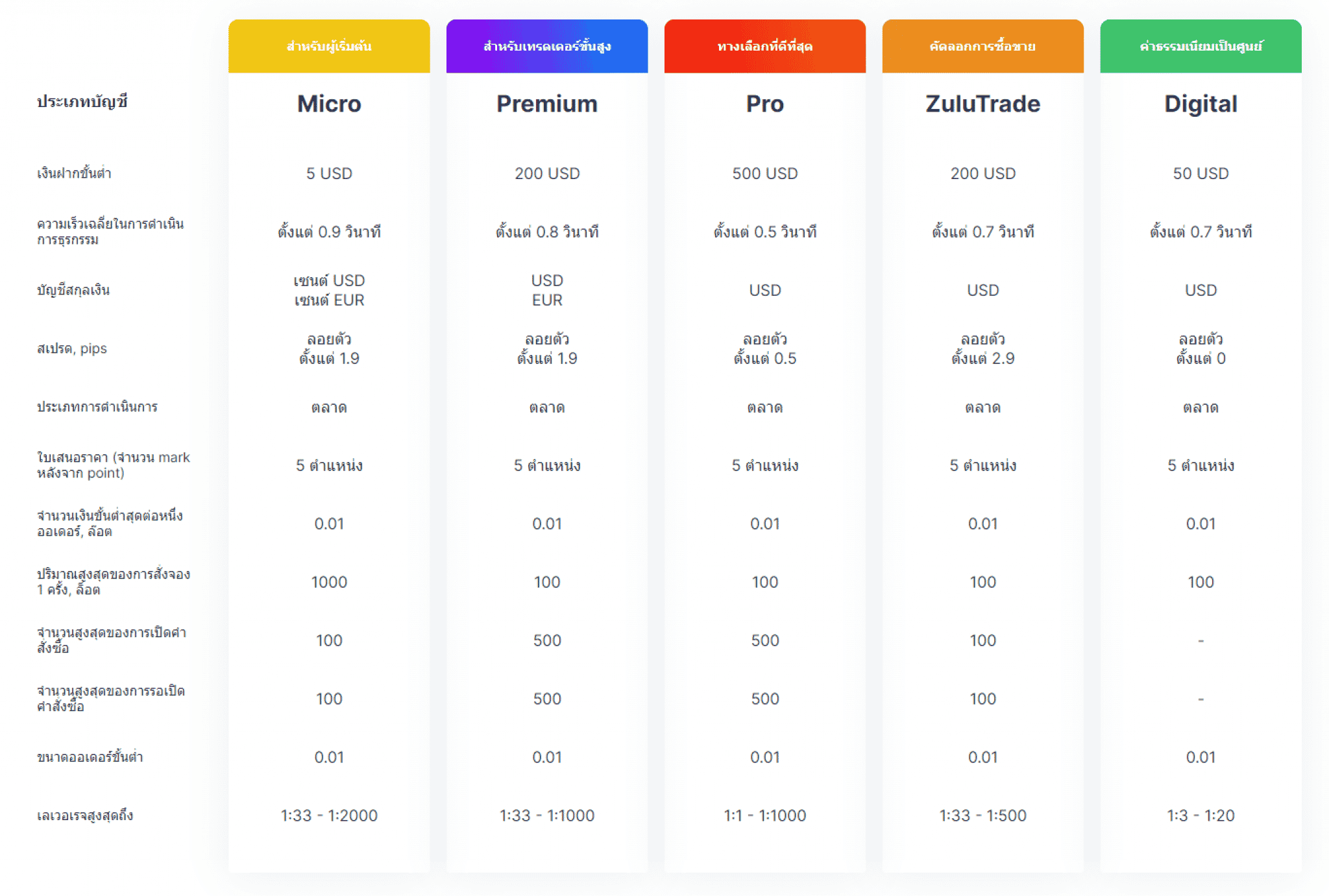Click the orange banner above ZuluTrade
Screen dimensions: 1329x896
click(982, 46)
